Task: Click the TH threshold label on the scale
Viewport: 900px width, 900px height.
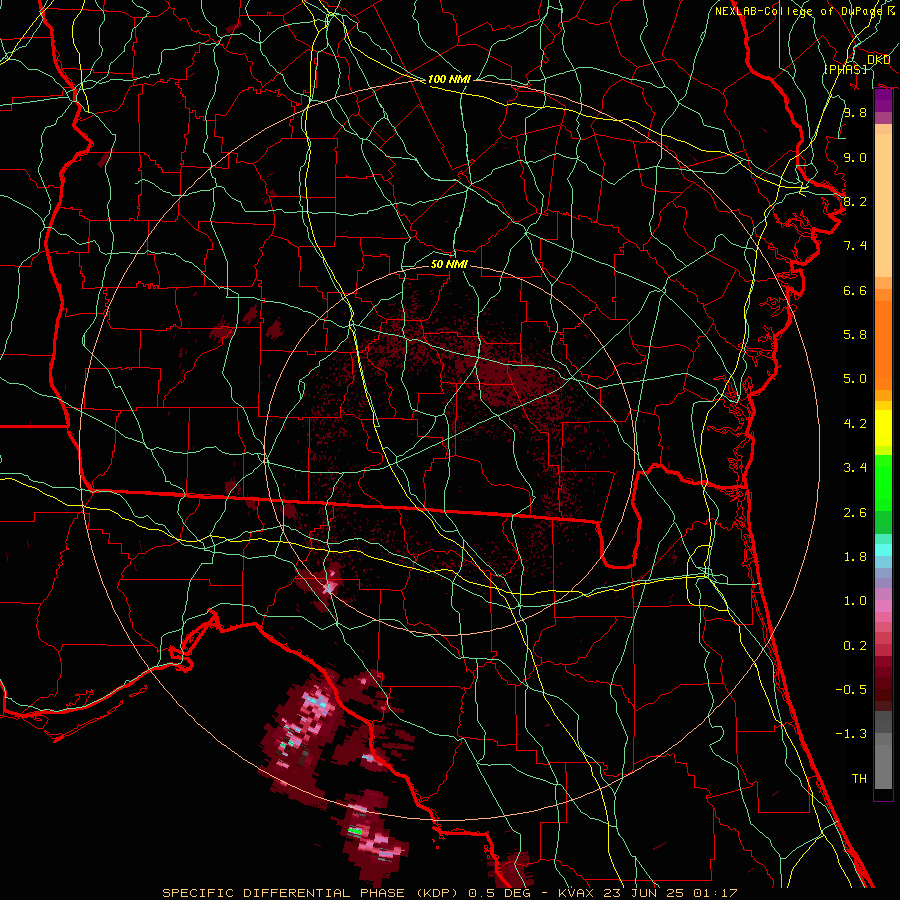Action: pos(859,779)
